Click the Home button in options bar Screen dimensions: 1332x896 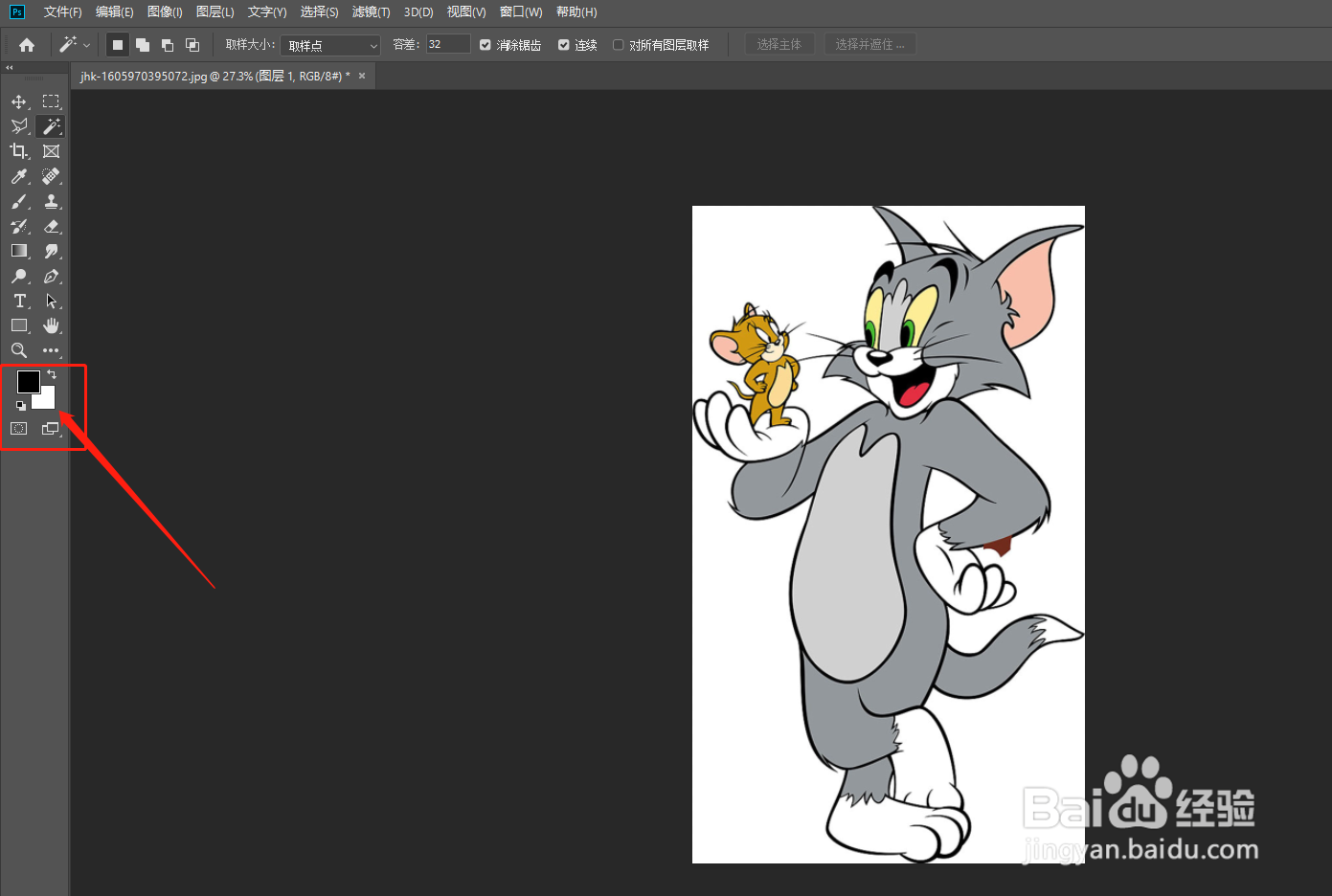pos(27,45)
